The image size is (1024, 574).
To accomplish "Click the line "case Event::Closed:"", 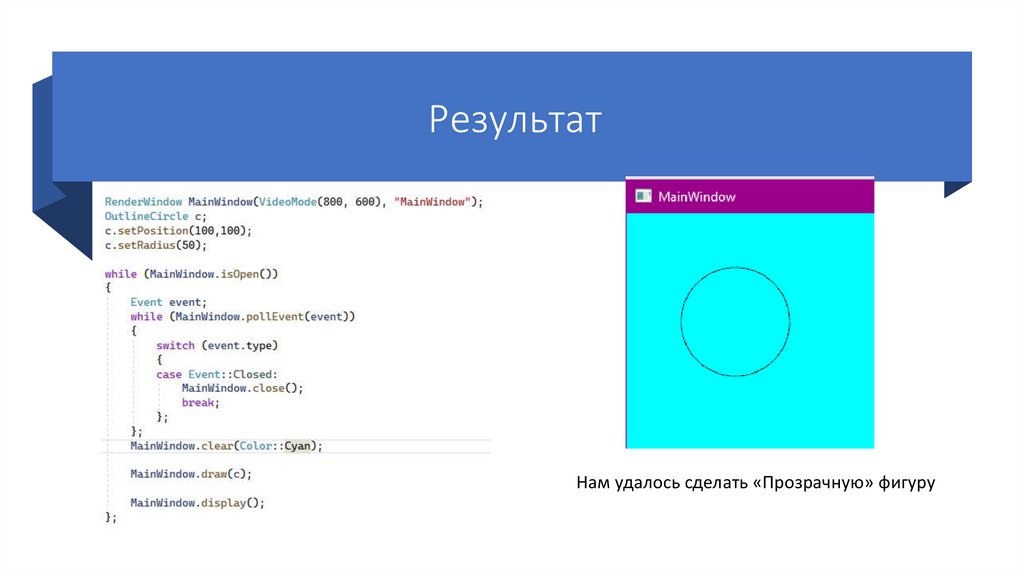I will pos(217,374).
